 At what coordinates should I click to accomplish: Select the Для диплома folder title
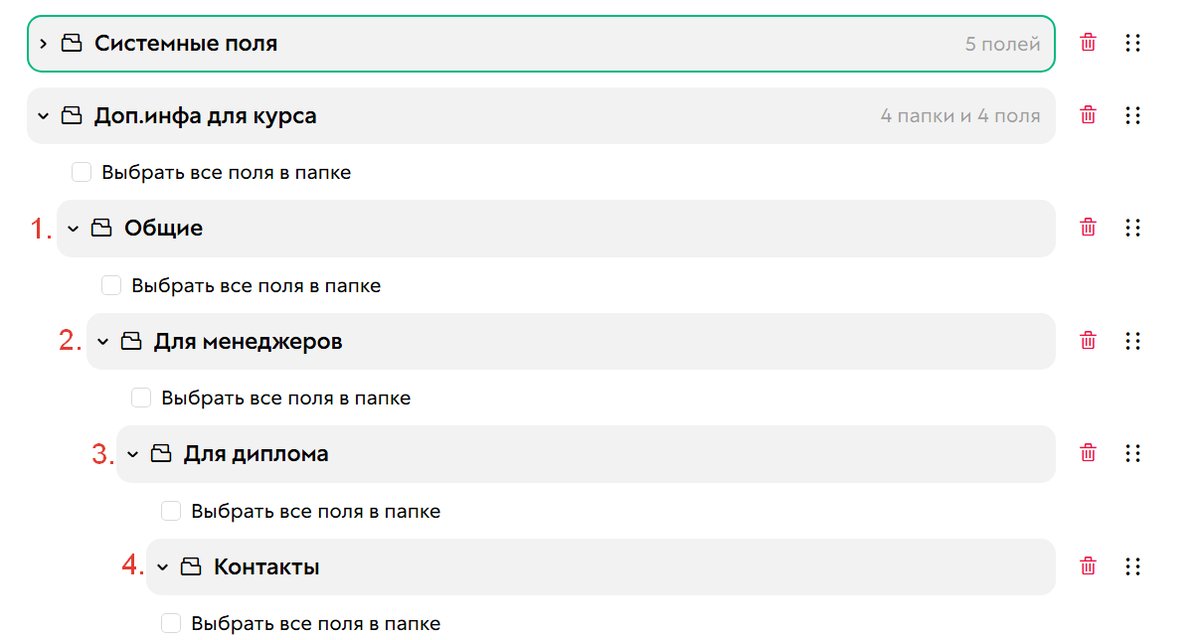256,454
